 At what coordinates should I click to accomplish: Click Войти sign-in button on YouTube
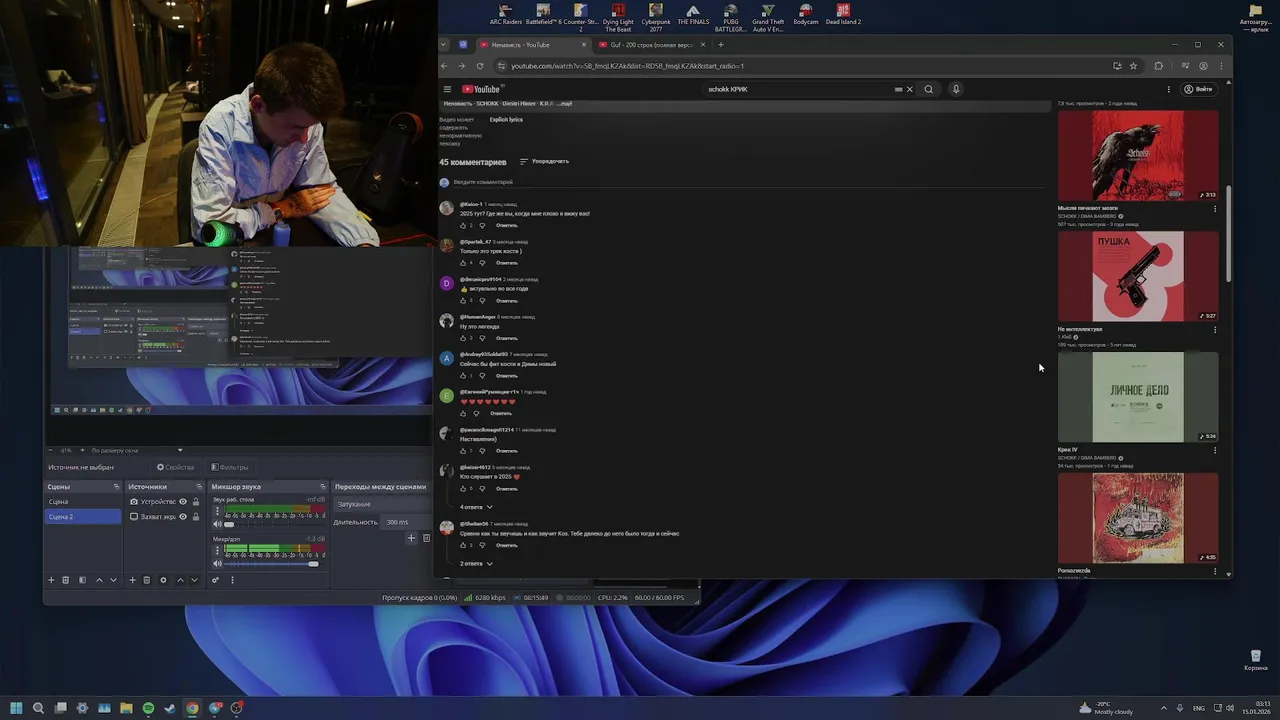click(x=1198, y=89)
